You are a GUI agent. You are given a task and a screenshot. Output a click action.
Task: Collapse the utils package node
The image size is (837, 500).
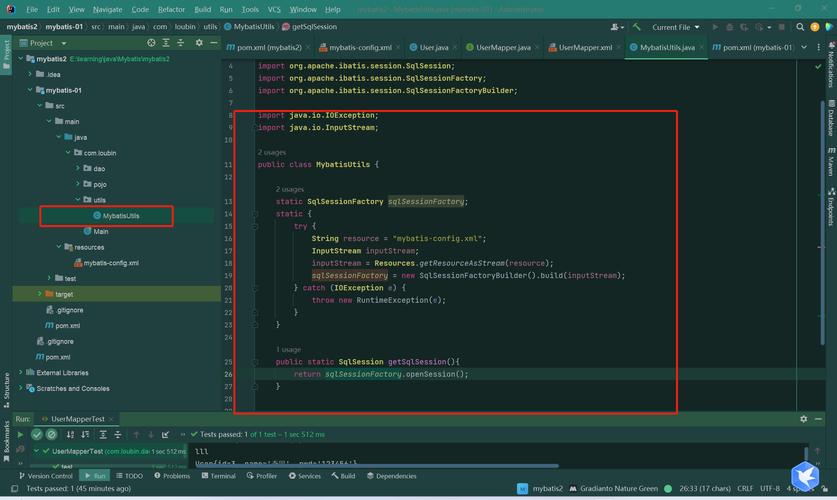pos(77,200)
